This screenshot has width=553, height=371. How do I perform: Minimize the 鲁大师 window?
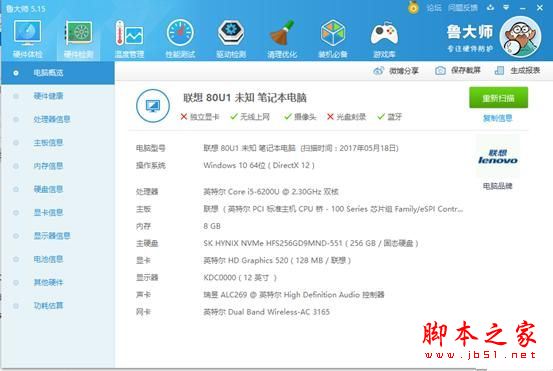point(523,8)
